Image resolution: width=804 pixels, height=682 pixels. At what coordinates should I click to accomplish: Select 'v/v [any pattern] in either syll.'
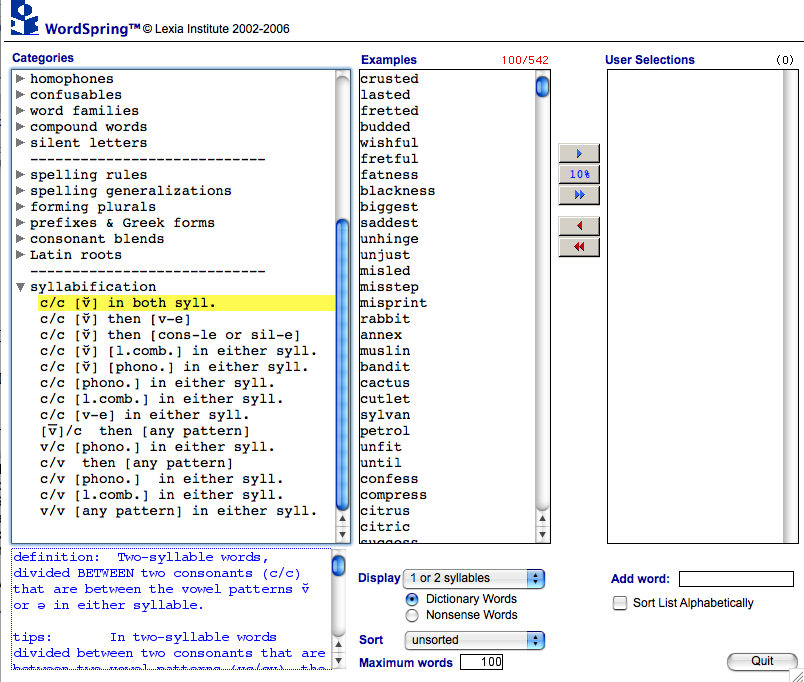click(178, 511)
